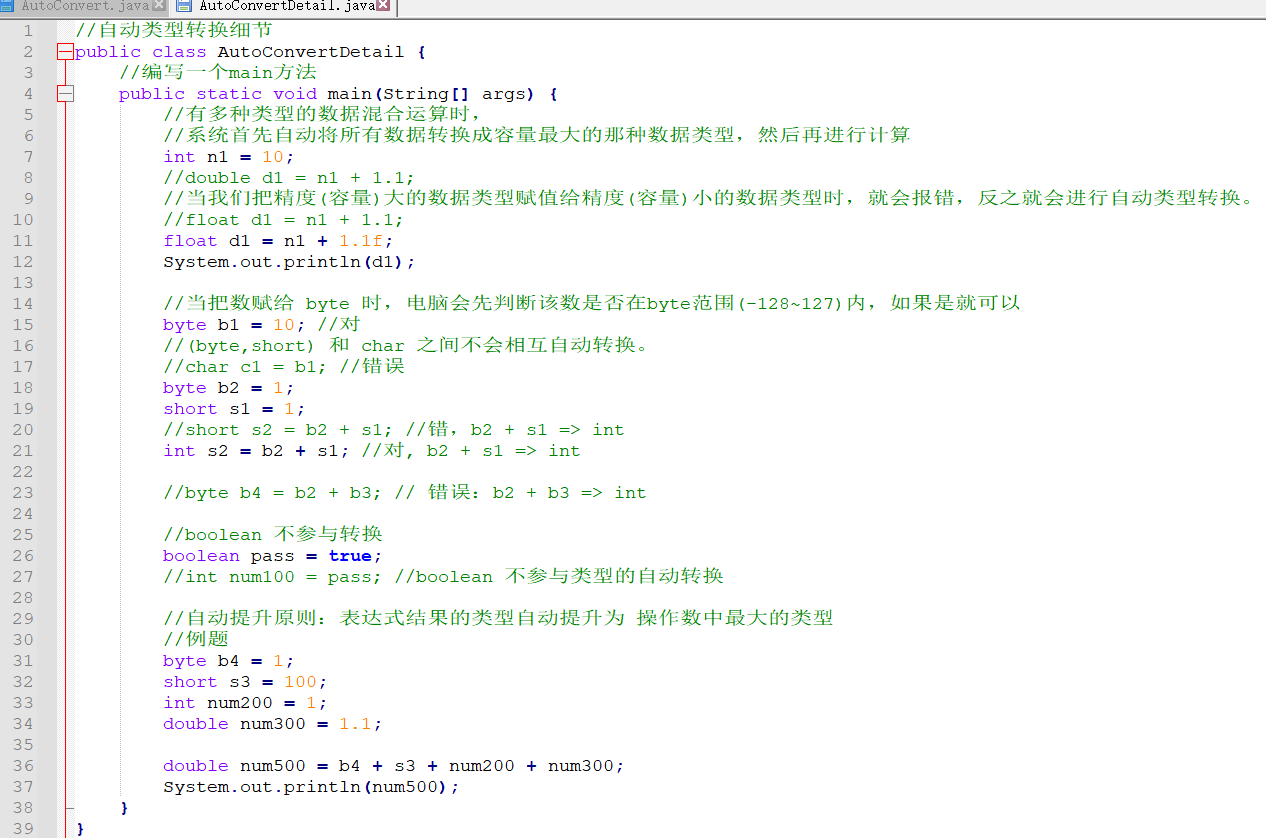This screenshot has height=838, width=1266.
Task: Click 'byte b1 = 10;' statement
Action: pyautogui.click(x=235, y=325)
